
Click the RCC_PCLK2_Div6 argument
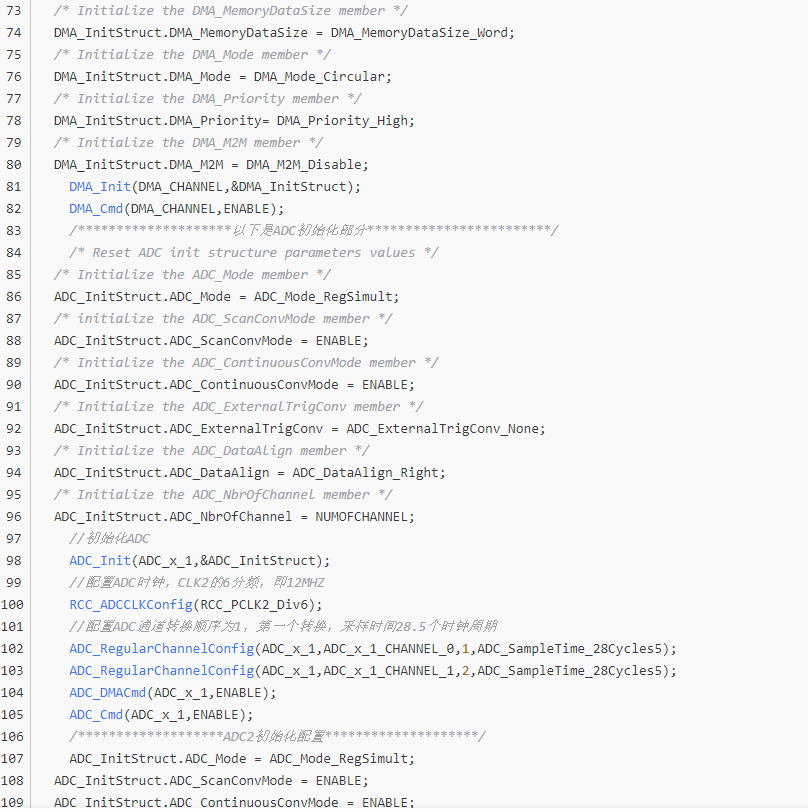tap(264, 605)
